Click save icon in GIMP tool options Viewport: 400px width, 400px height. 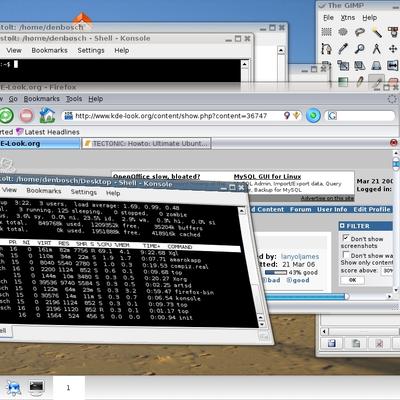(332, 344)
